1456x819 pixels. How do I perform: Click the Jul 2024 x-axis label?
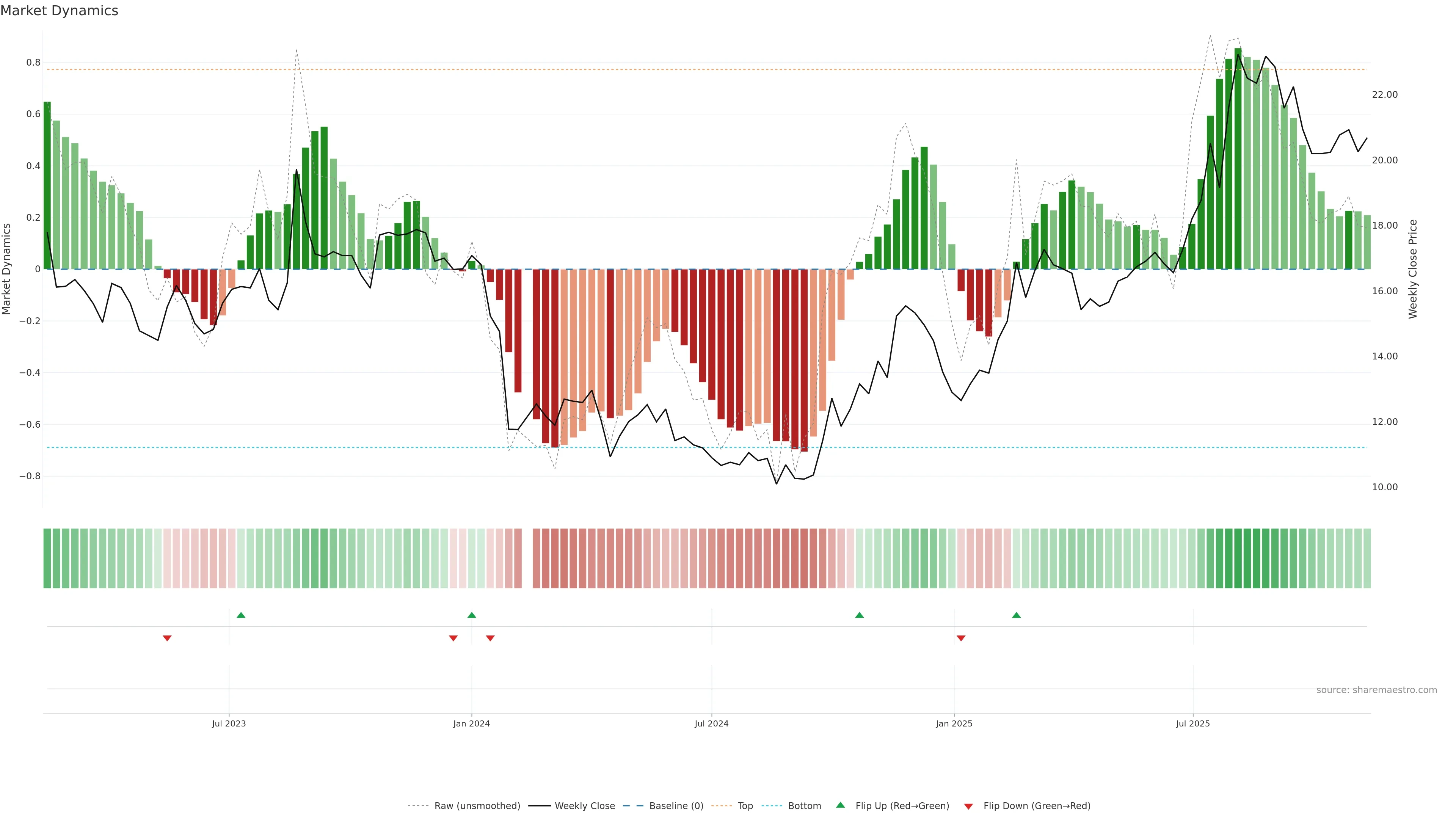(711, 723)
